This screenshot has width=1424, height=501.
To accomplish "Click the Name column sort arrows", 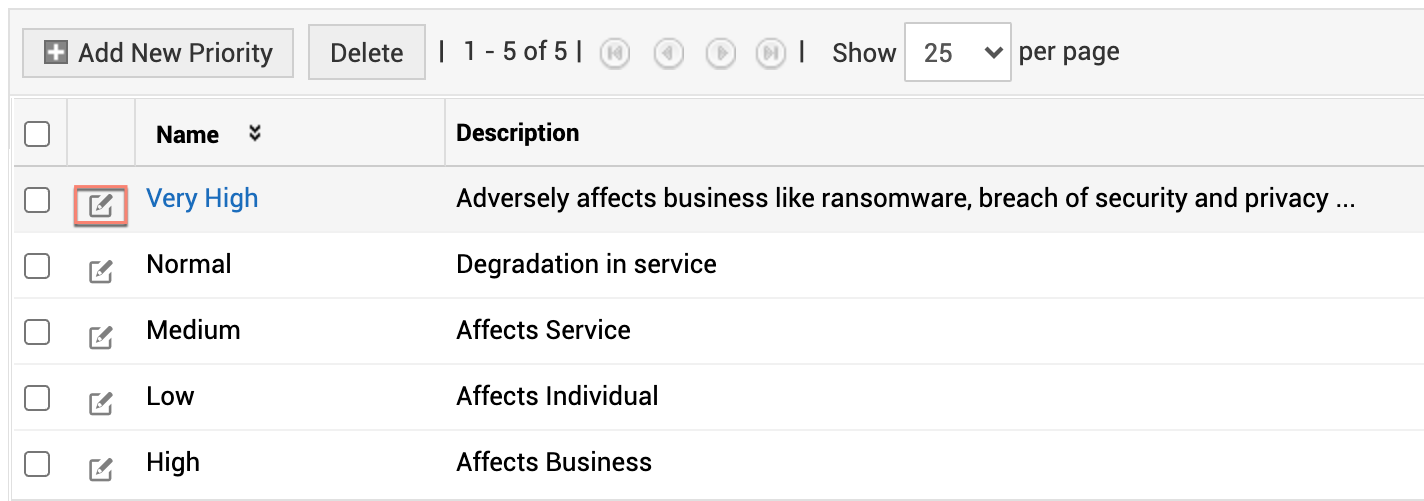I will [255, 133].
